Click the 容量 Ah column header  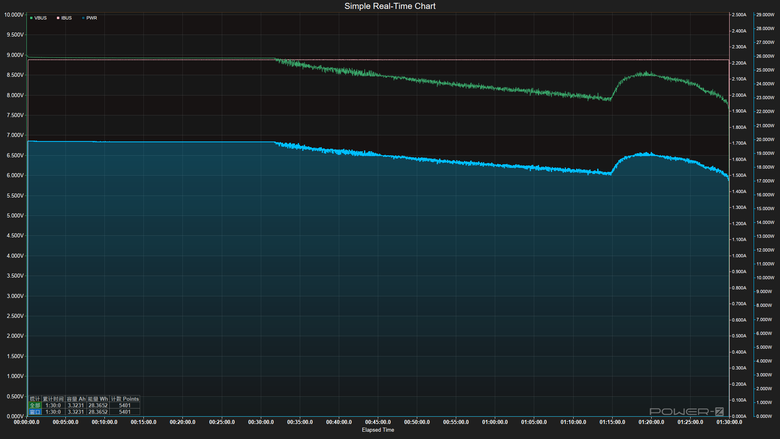[x=76, y=399]
